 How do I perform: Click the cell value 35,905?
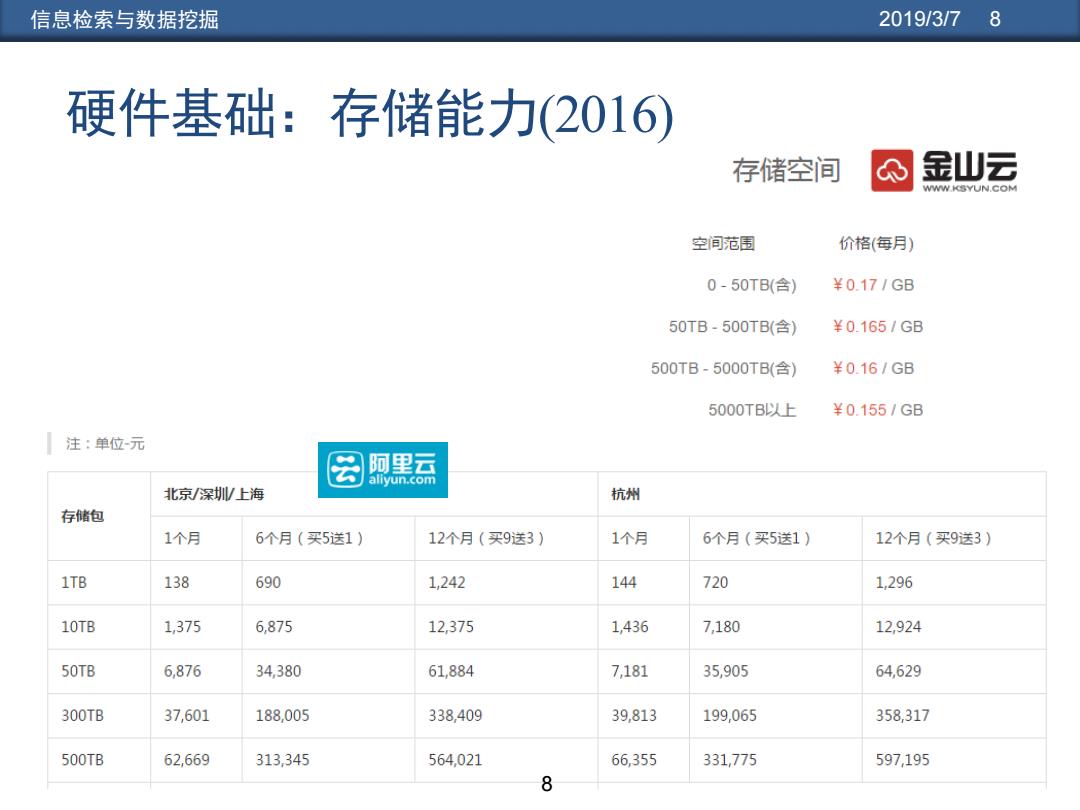725,671
